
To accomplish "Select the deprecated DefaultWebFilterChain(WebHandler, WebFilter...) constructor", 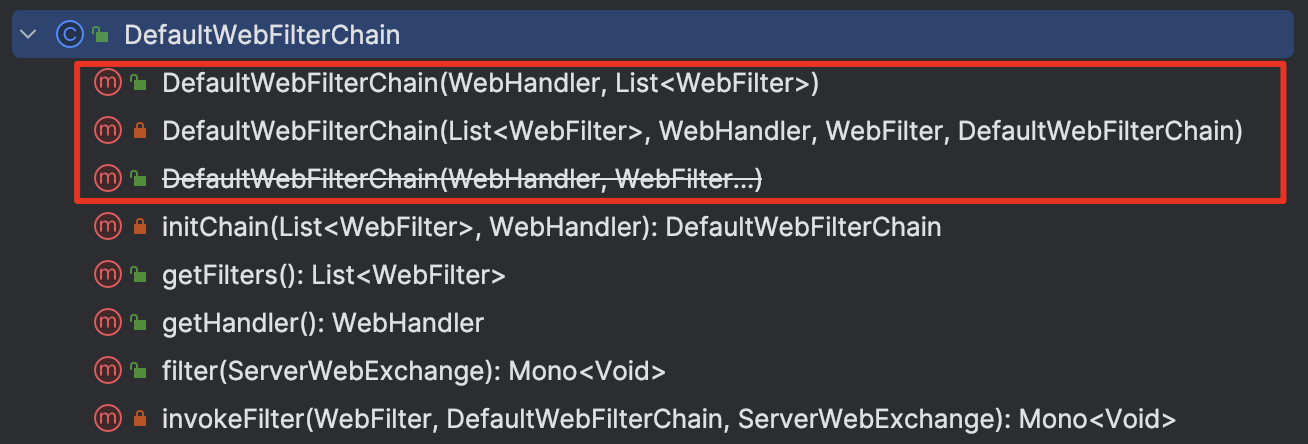I will click(x=462, y=179).
